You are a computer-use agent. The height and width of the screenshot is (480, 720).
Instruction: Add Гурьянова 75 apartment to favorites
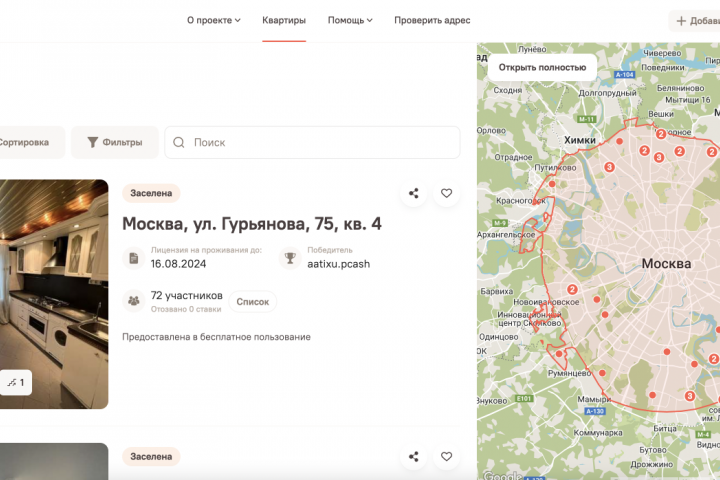pos(446,193)
